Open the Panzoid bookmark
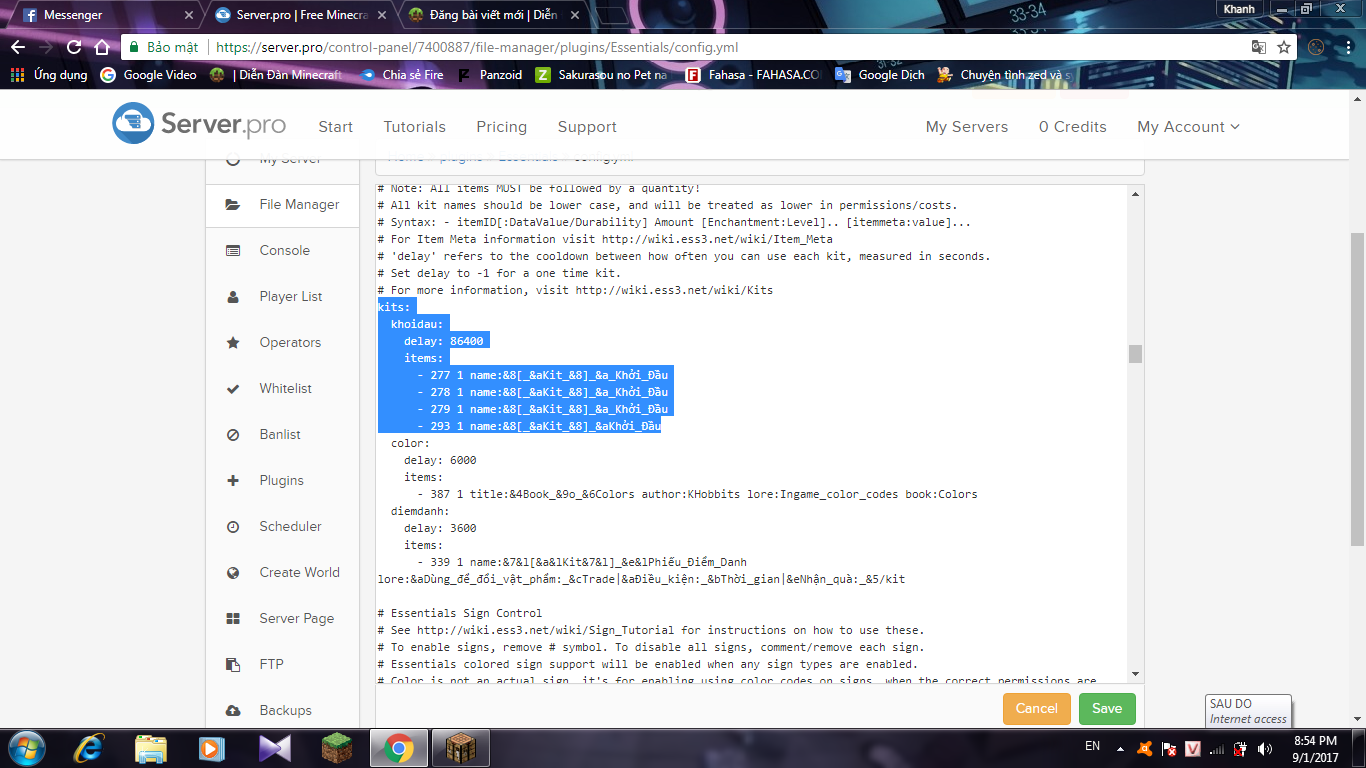 click(x=490, y=75)
